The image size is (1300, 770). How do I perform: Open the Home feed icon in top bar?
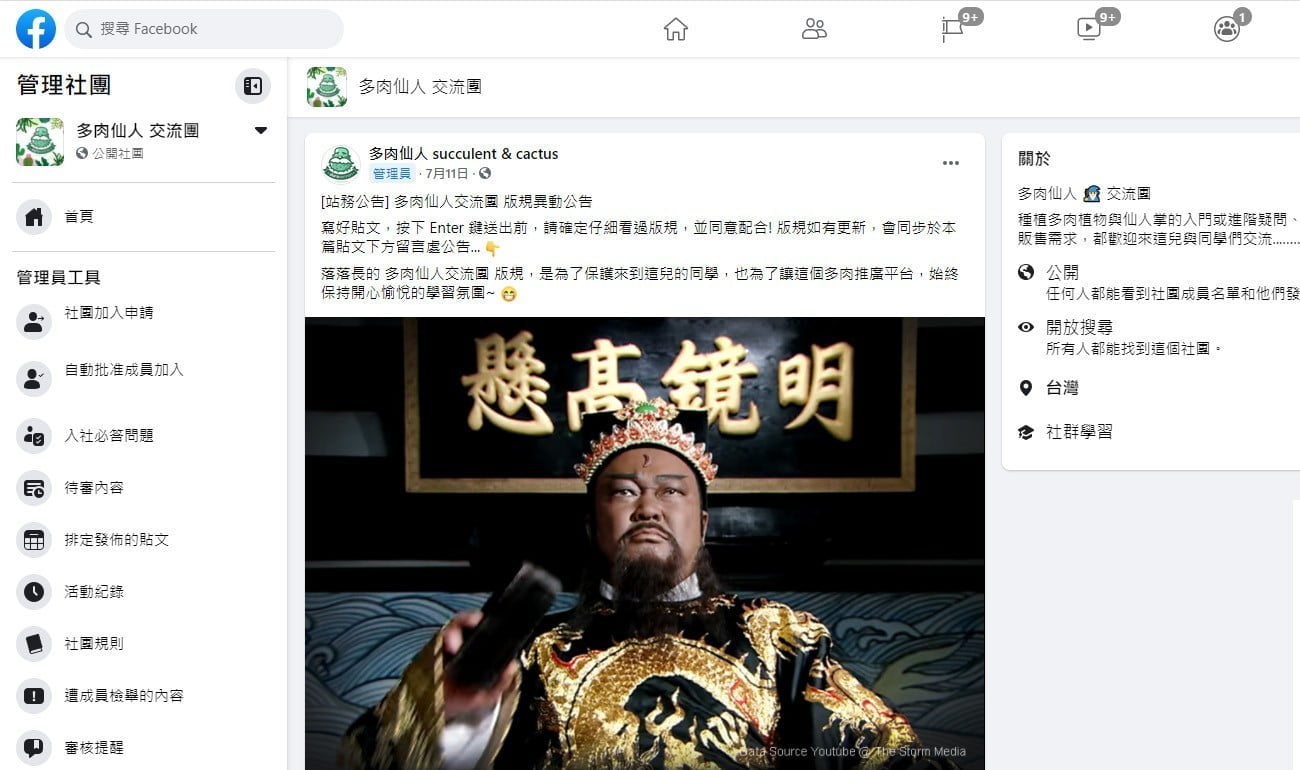click(x=676, y=29)
